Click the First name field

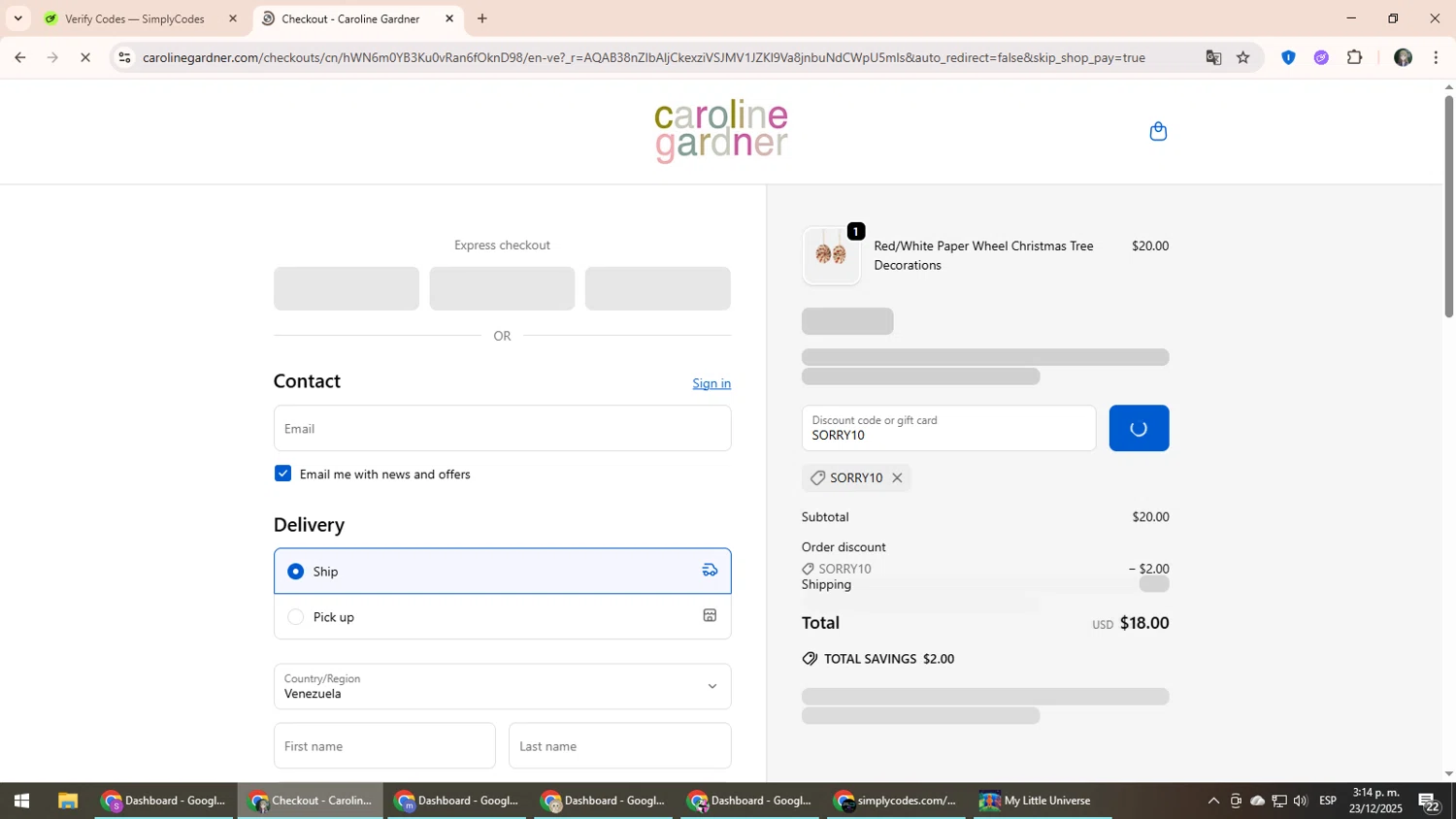tap(384, 745)
